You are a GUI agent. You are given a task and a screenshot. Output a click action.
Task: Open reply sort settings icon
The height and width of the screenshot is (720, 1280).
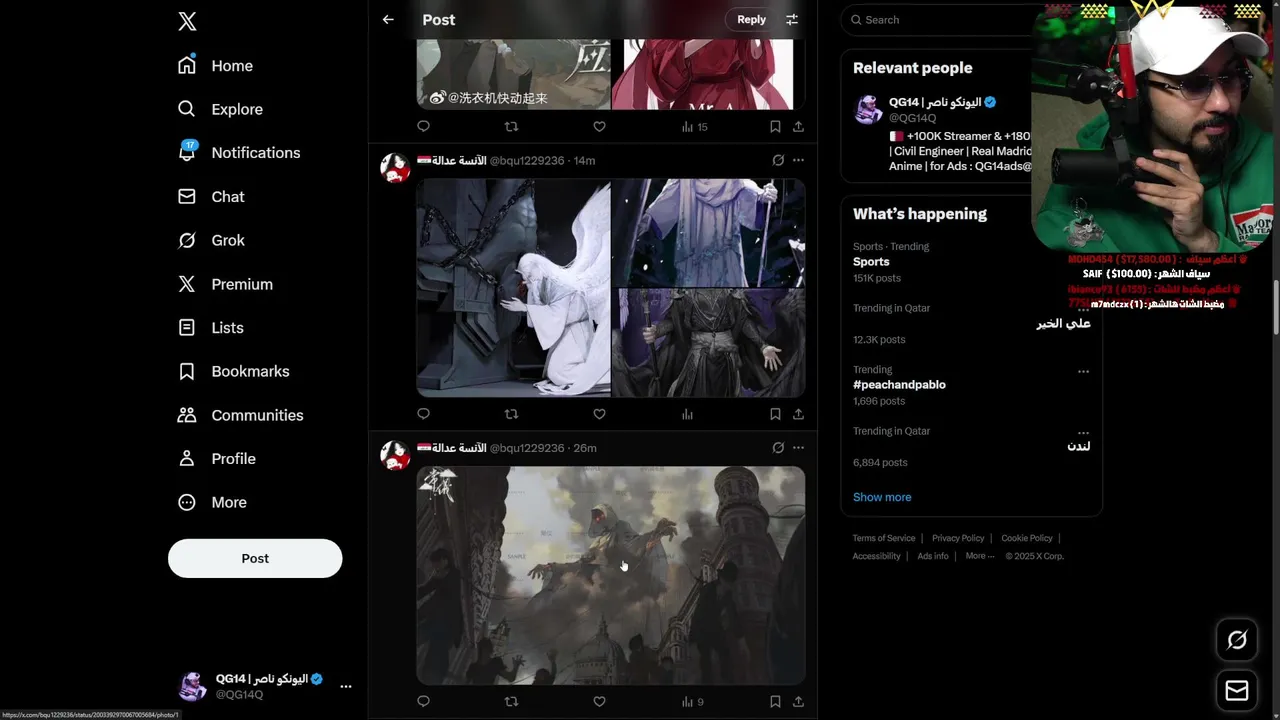(x=792, y=19)
